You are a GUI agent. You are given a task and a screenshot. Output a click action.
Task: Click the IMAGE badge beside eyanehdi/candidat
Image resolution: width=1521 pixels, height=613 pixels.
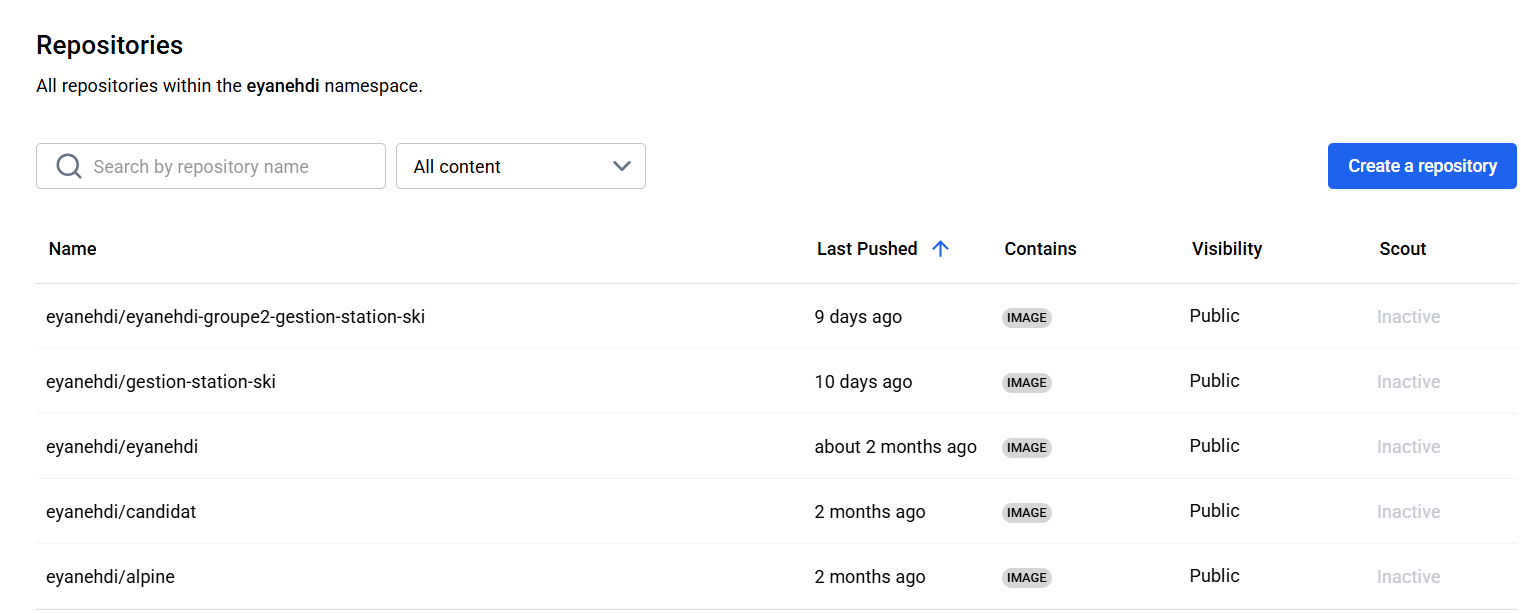point(1026,512)
